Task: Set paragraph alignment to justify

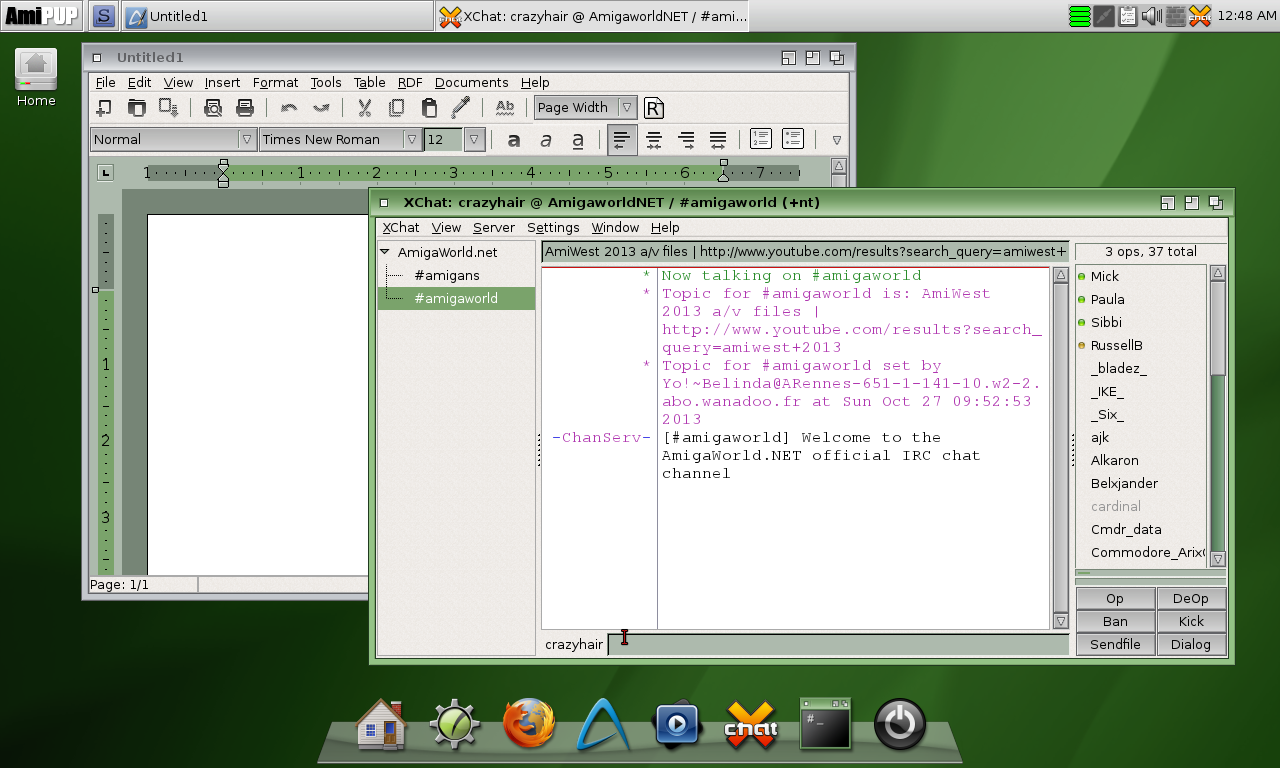Action: pos(718,140)
